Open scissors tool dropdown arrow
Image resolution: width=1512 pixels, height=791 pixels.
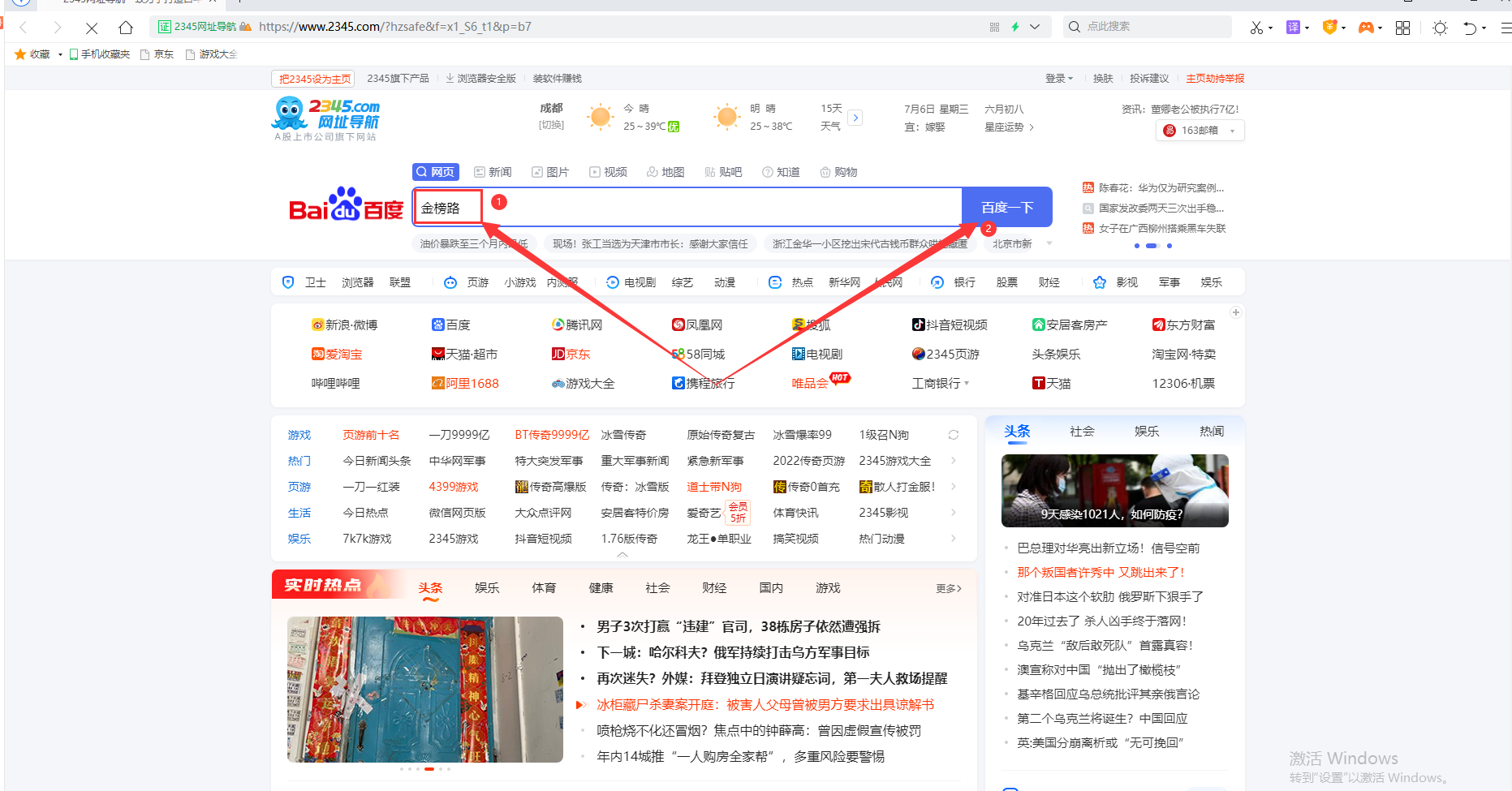(x=1270, y=28)
